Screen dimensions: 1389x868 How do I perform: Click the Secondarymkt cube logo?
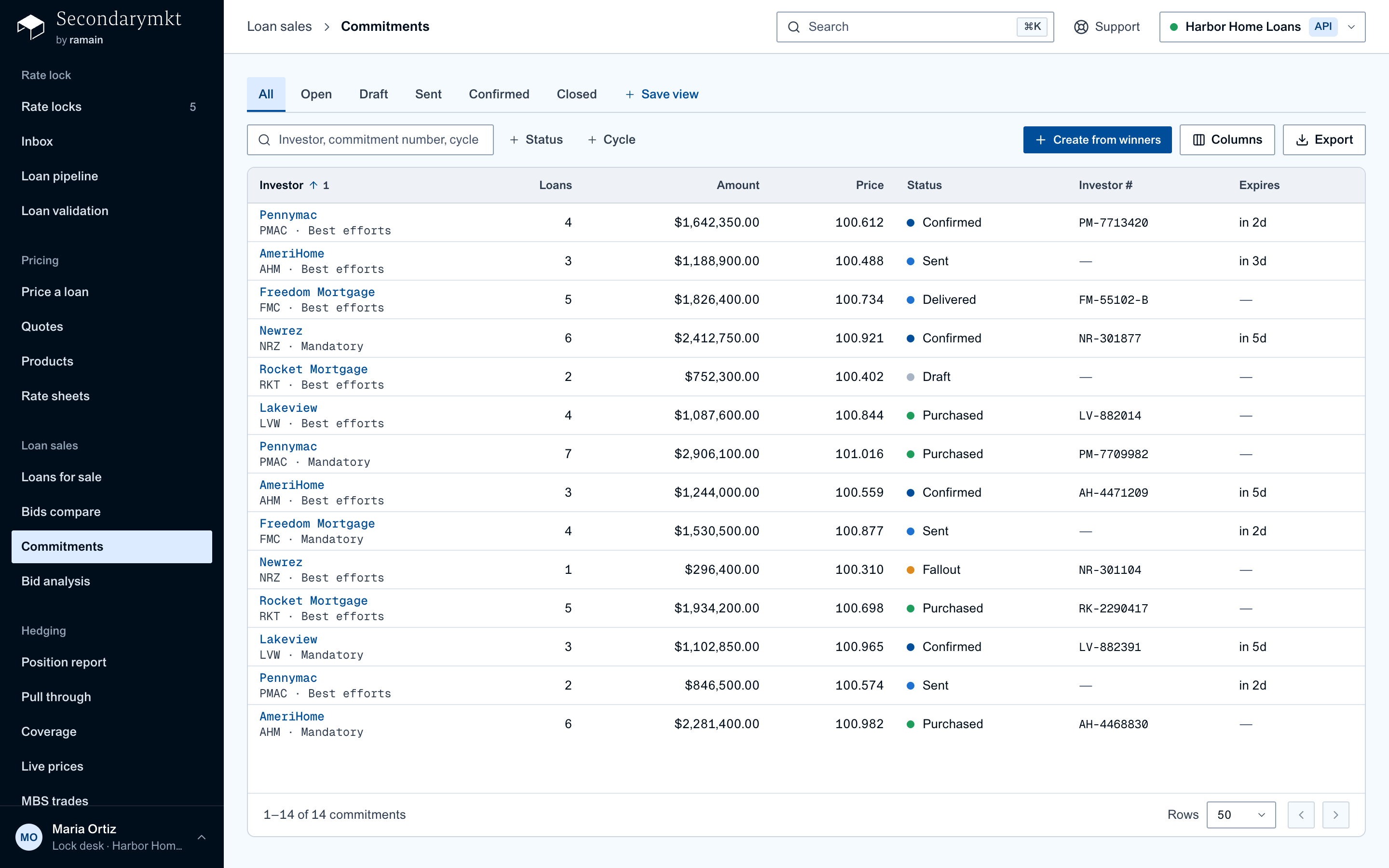[x=30, y=27]
